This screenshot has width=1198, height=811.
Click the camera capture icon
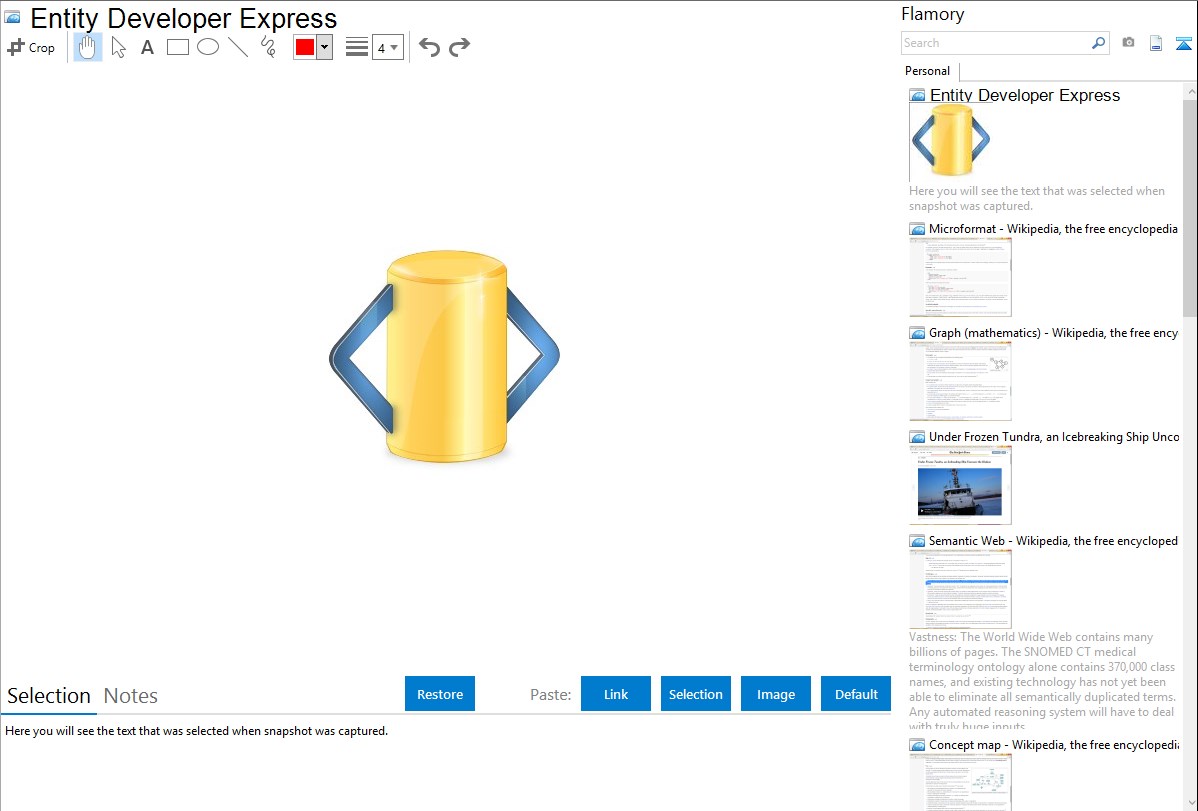click(x=1128, y=43)
